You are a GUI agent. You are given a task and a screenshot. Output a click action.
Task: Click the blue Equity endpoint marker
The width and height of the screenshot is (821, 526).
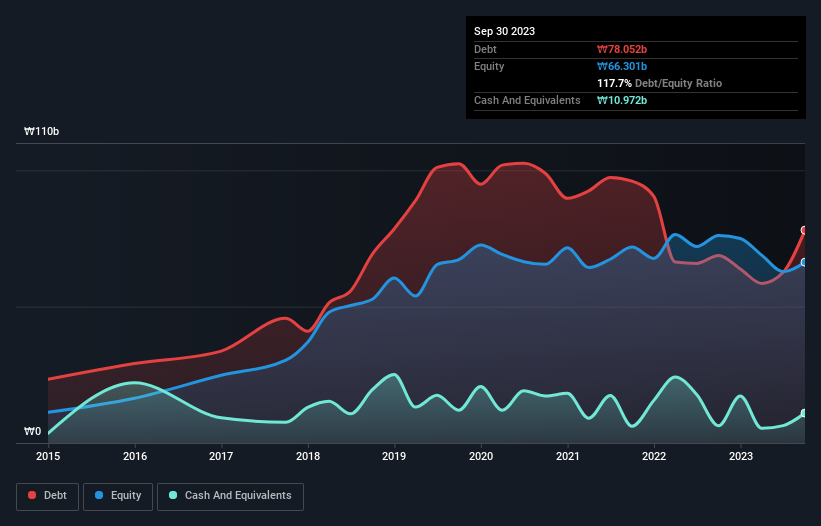[x=805, y=262]
